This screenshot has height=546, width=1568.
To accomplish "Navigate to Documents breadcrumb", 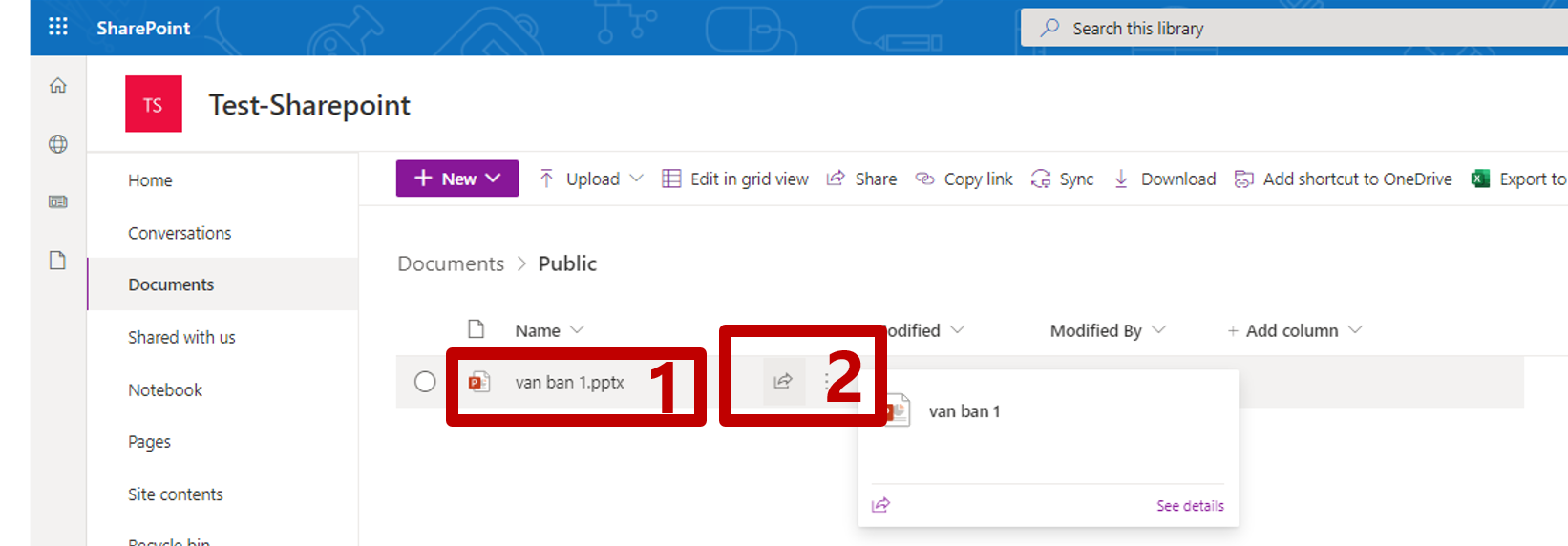I will click(x=451, y=263).
